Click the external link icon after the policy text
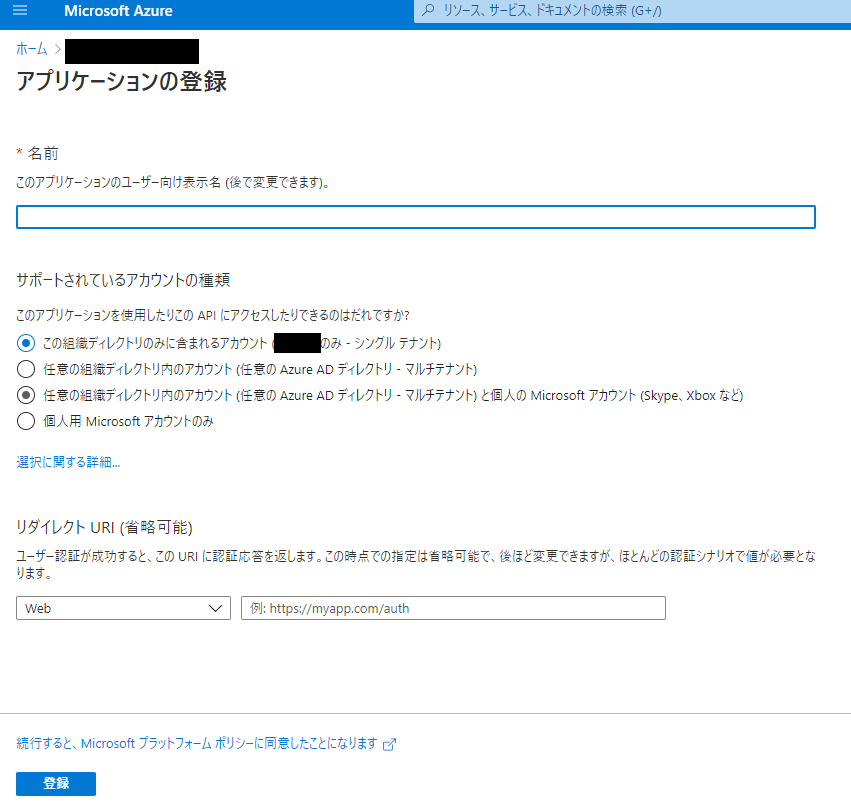Image resolution: width=851 pixels, height=801 pixels. tap(388, 744)
